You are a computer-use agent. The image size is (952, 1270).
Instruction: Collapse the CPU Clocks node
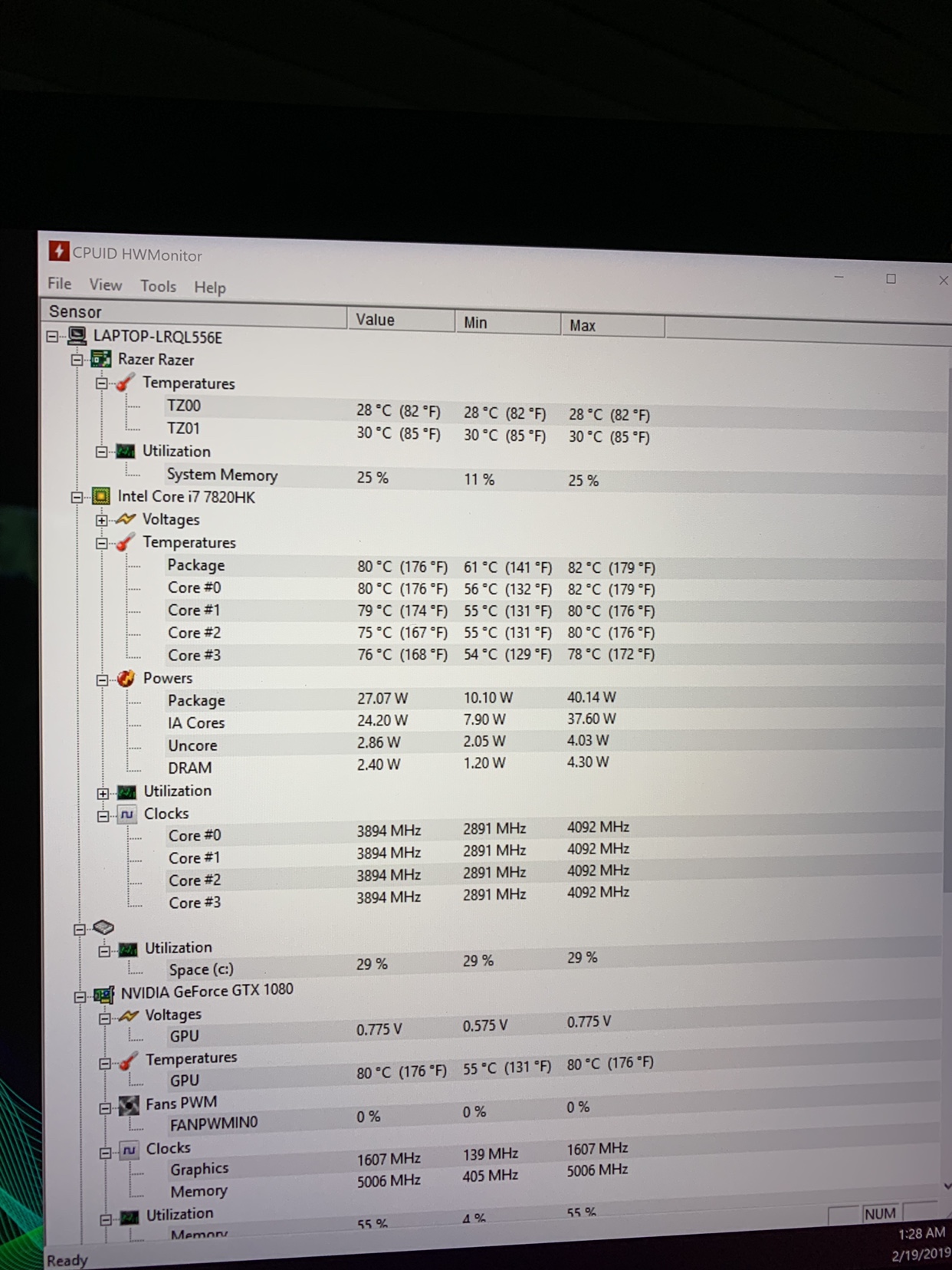coord(102,816)
